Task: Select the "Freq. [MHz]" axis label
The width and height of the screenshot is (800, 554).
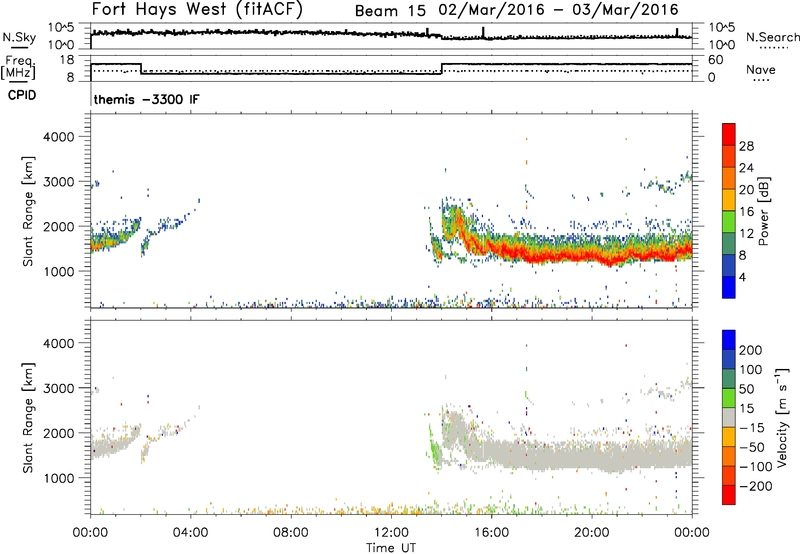Action: click(19, 67)
